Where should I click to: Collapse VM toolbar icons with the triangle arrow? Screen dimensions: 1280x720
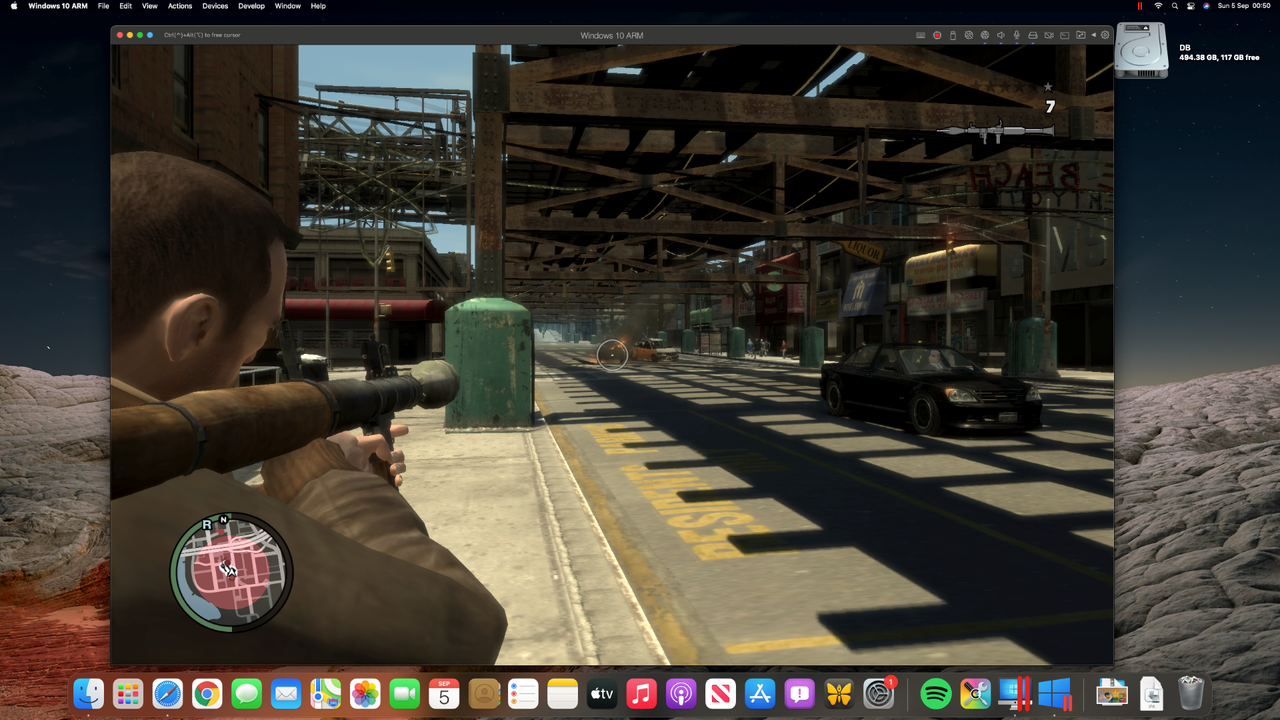pos(1094,35)
